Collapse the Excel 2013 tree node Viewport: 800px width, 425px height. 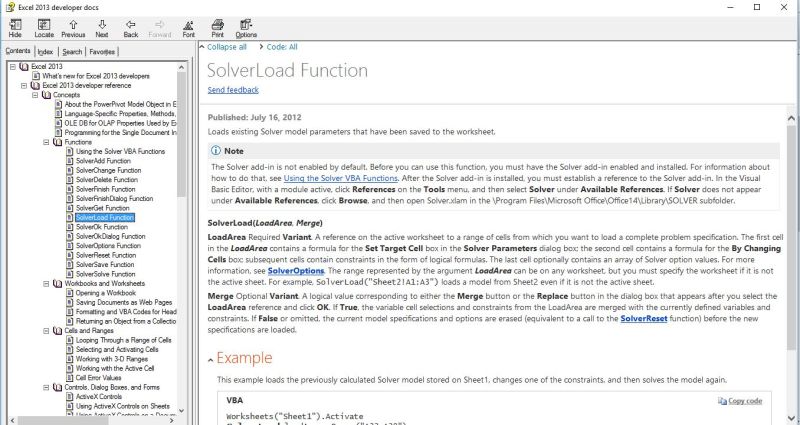[x=13, y=66]
